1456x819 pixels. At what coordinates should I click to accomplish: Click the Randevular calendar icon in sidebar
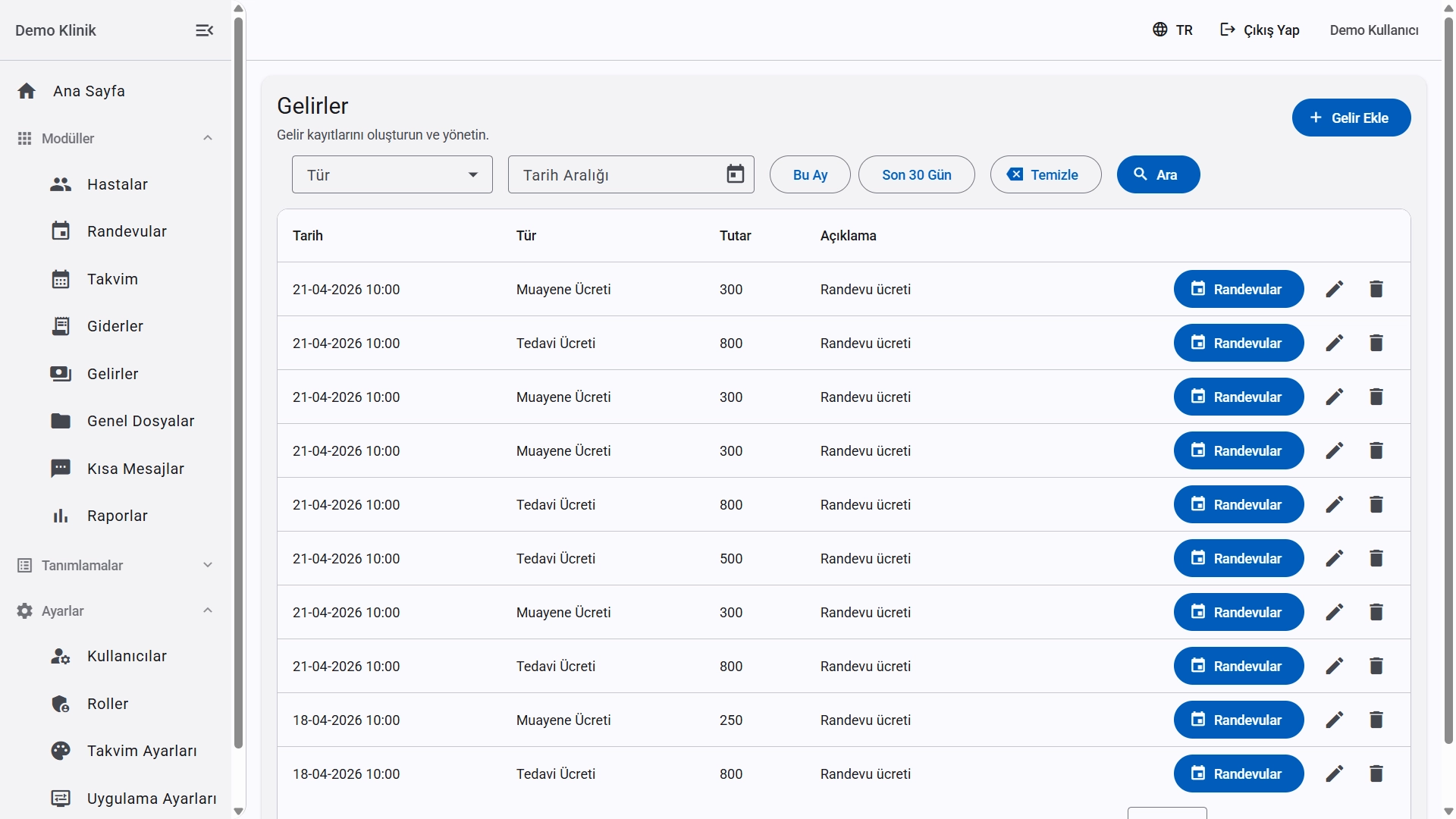(61, 231)
